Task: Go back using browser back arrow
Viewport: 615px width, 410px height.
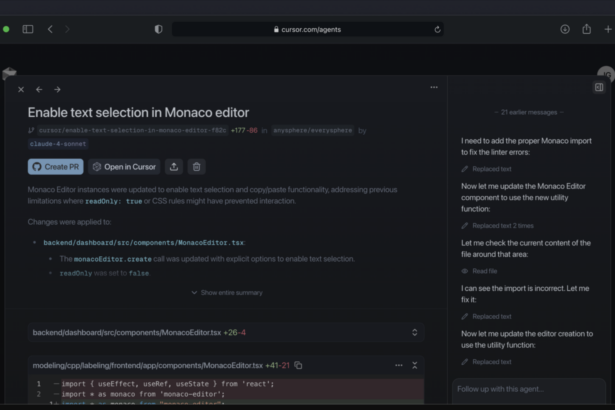Action: point(50,29)
